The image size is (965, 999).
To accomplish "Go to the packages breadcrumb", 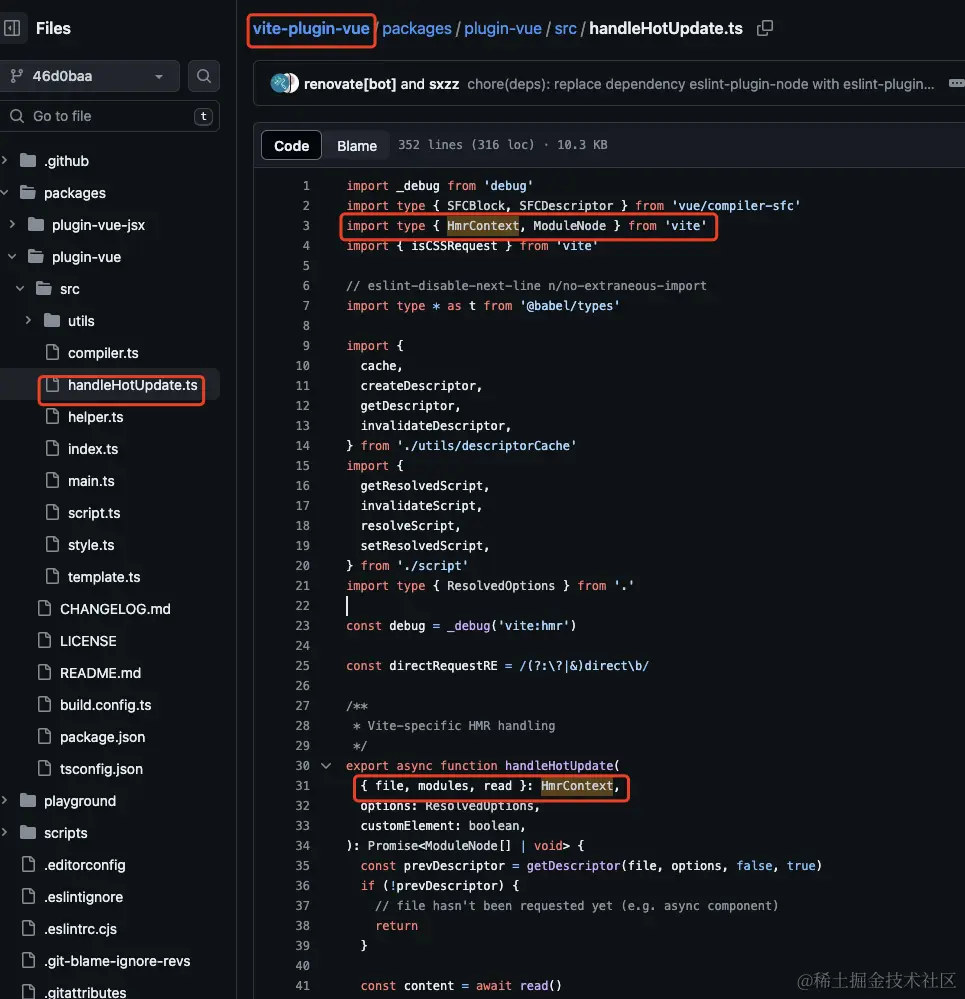I will pyautogui.click(x=417, y=29).
